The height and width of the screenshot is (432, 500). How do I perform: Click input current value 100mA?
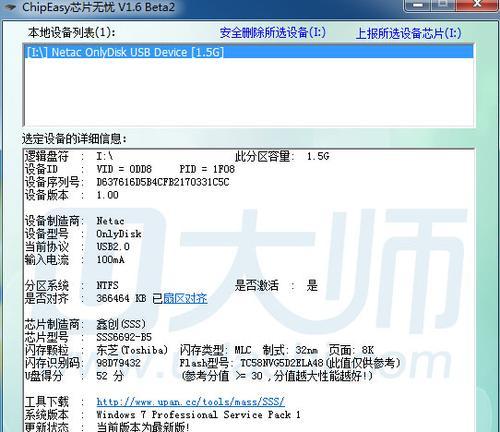[x=110, y=259]
